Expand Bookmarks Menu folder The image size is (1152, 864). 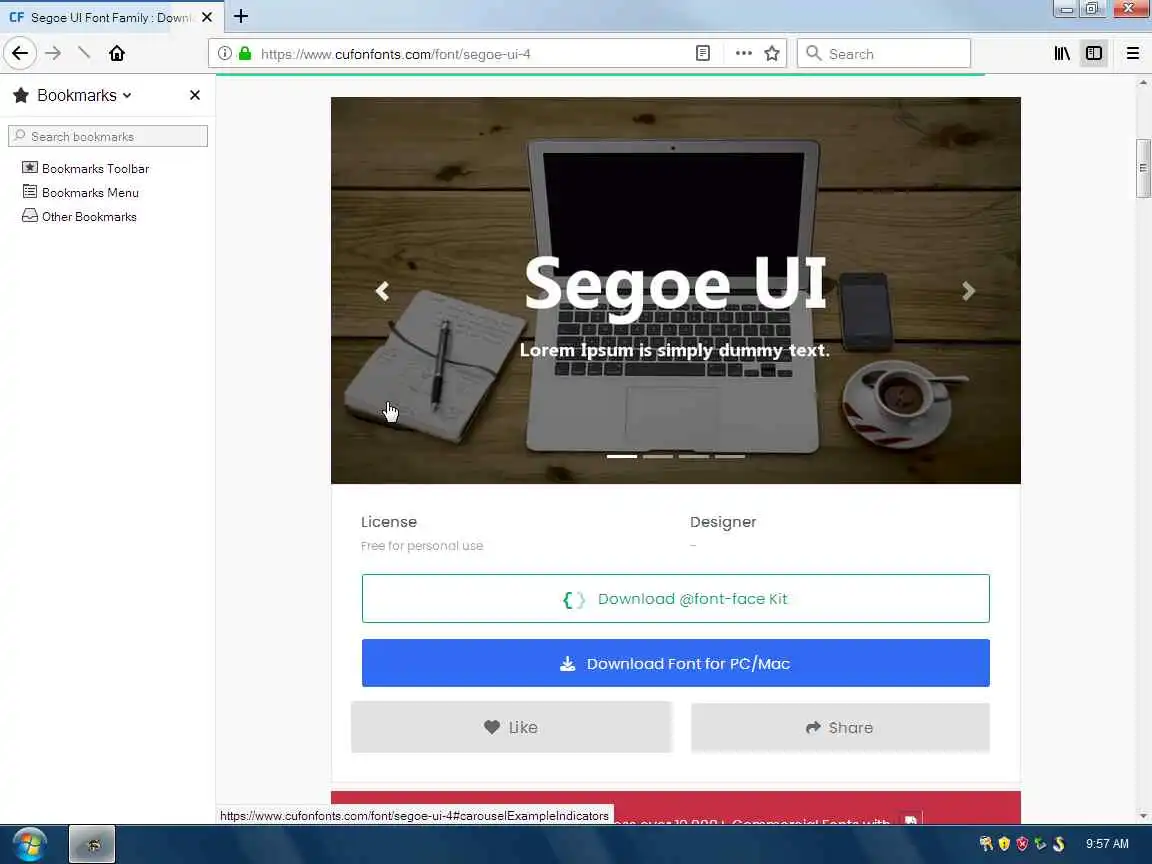point(81,192)
